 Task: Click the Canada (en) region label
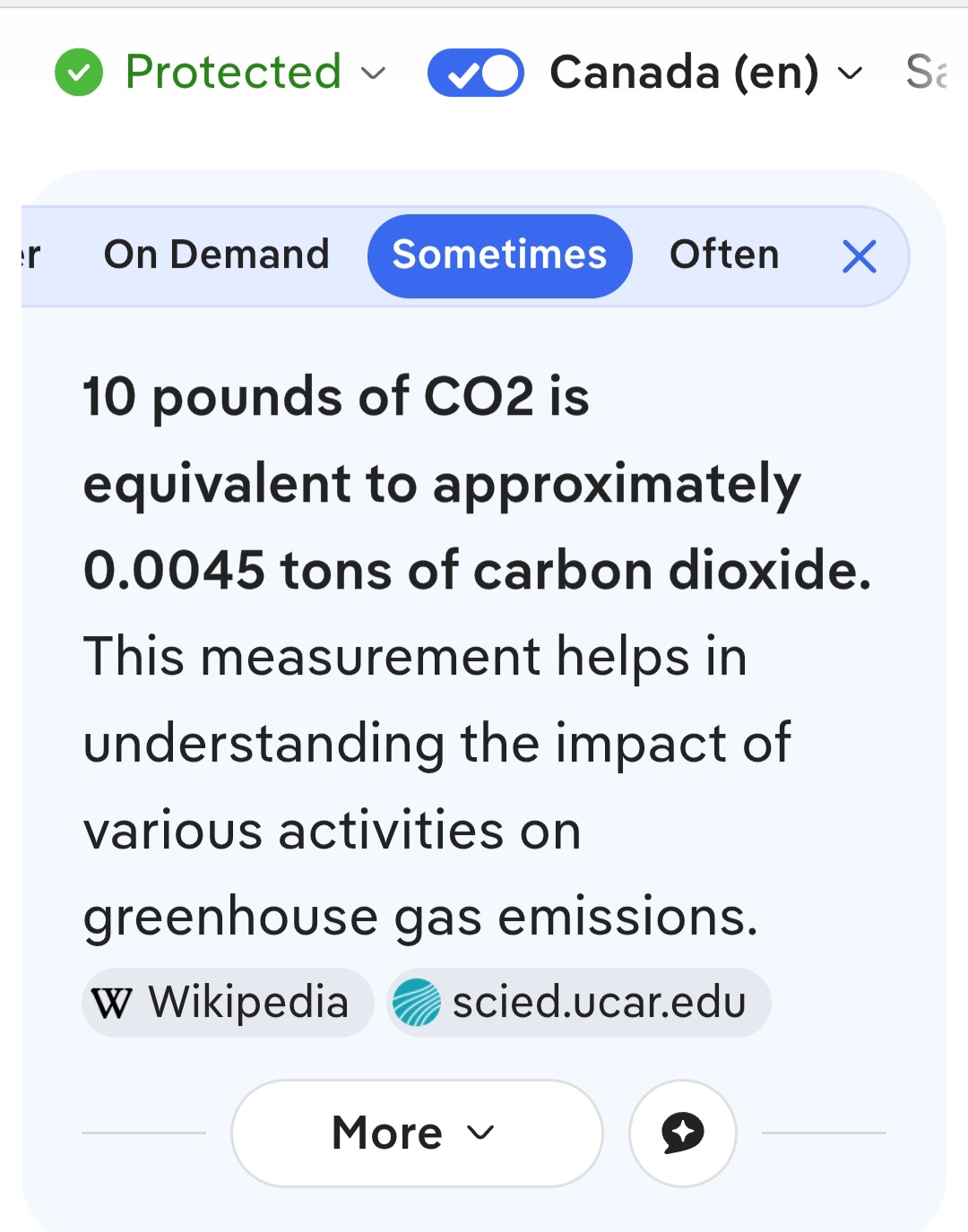684,73
